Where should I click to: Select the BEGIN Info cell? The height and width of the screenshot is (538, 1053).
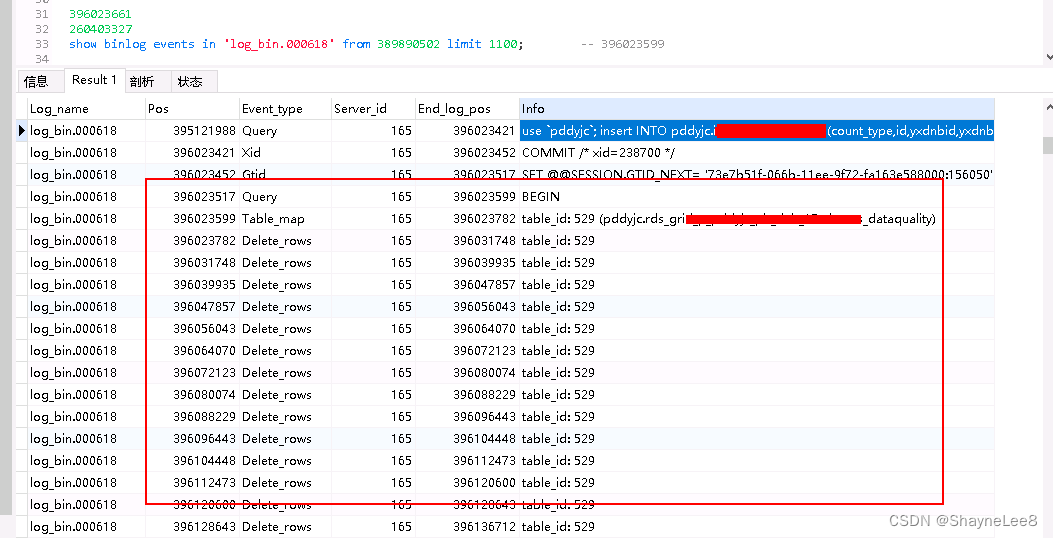tap(757, 197)
